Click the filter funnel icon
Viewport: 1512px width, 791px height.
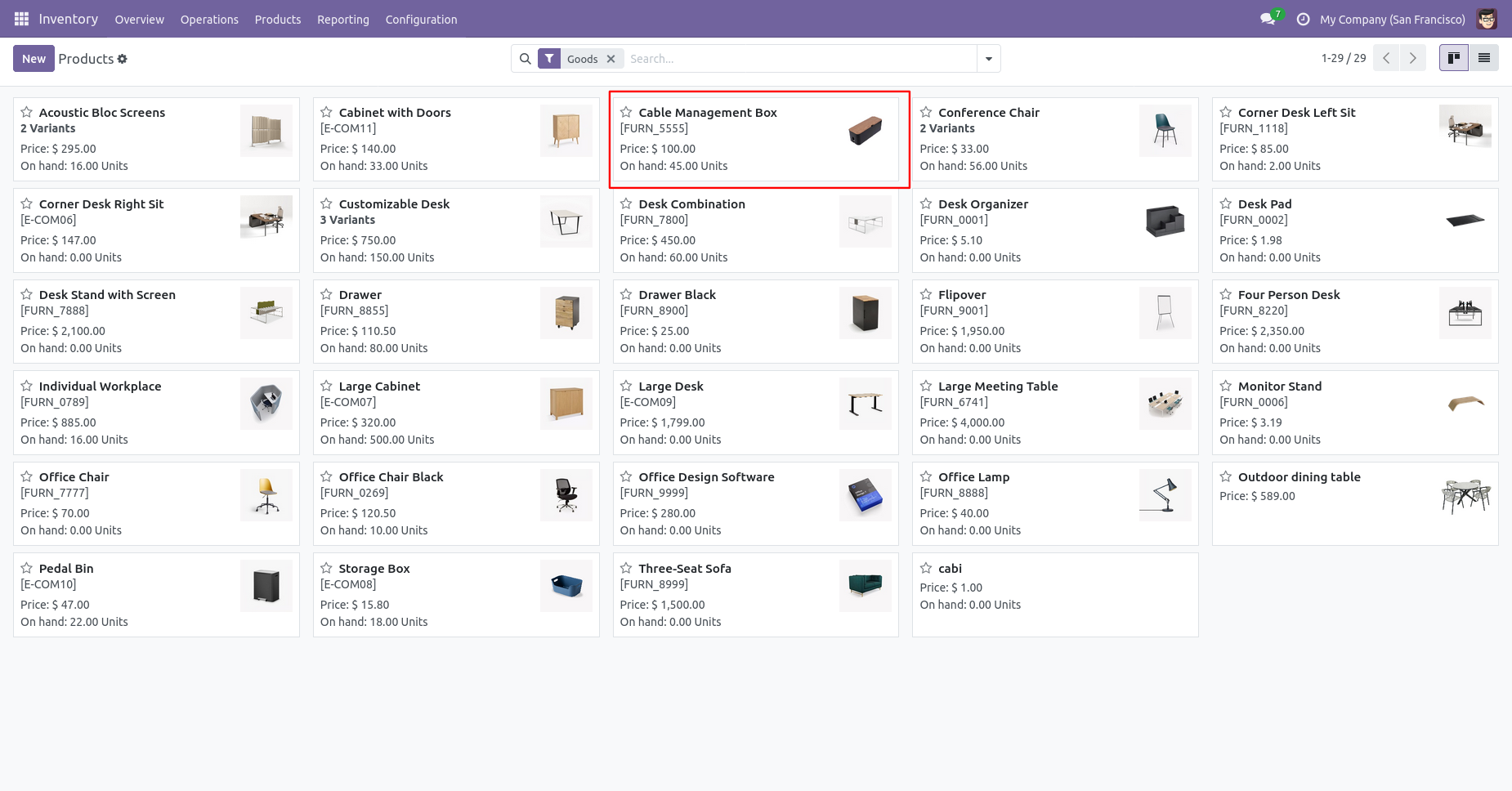click(x=549, y=59)
